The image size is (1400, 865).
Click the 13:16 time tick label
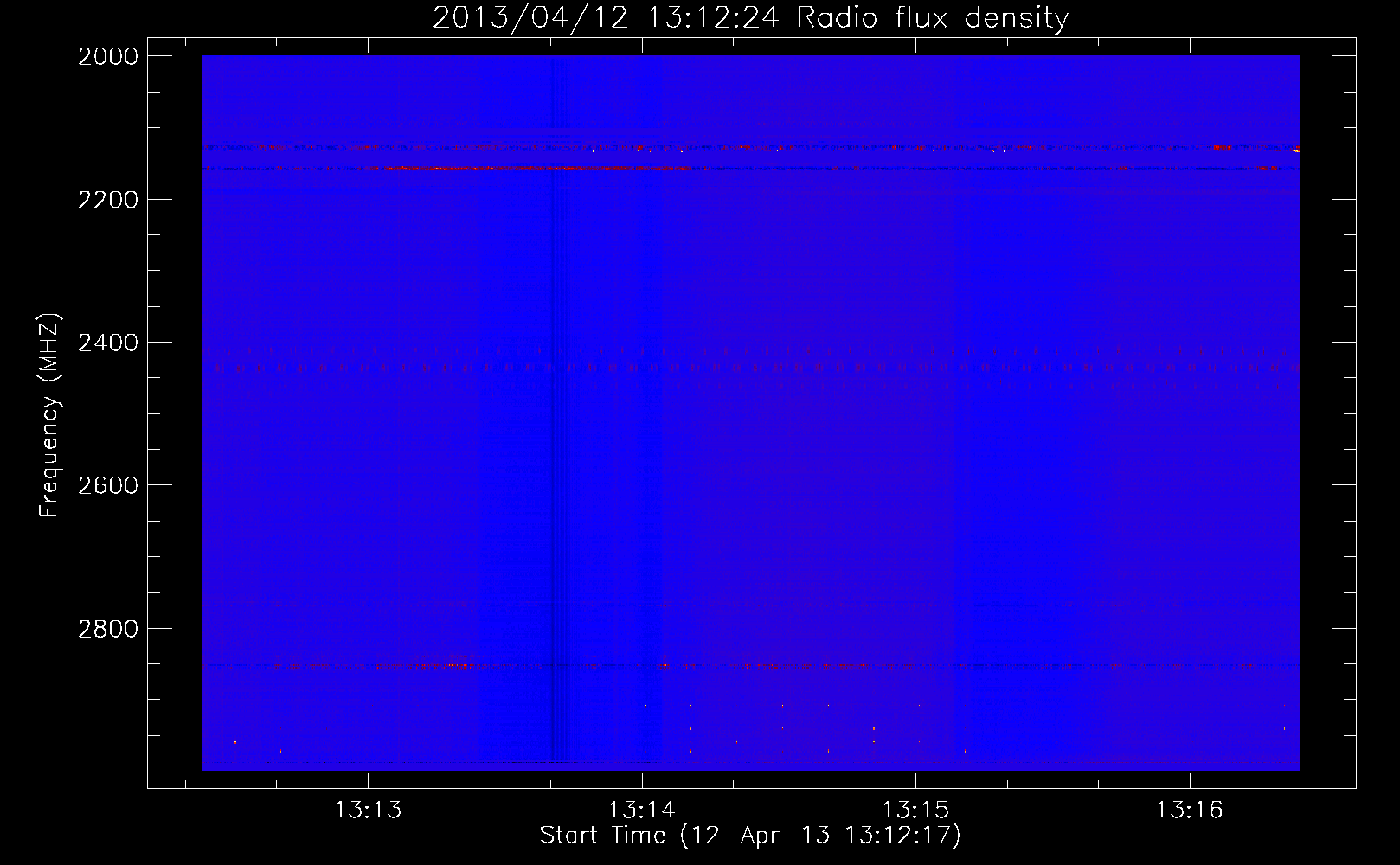pyautogui.click(x=1190, y=810)
